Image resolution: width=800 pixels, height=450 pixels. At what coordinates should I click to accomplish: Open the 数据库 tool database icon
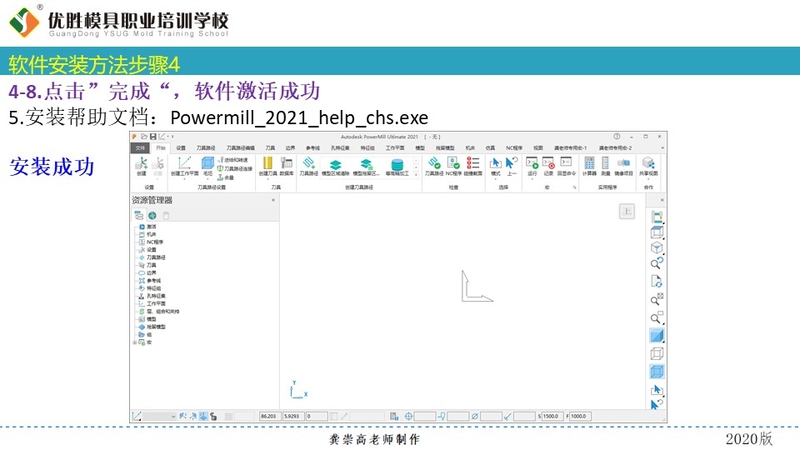click(x=287, y=166)
